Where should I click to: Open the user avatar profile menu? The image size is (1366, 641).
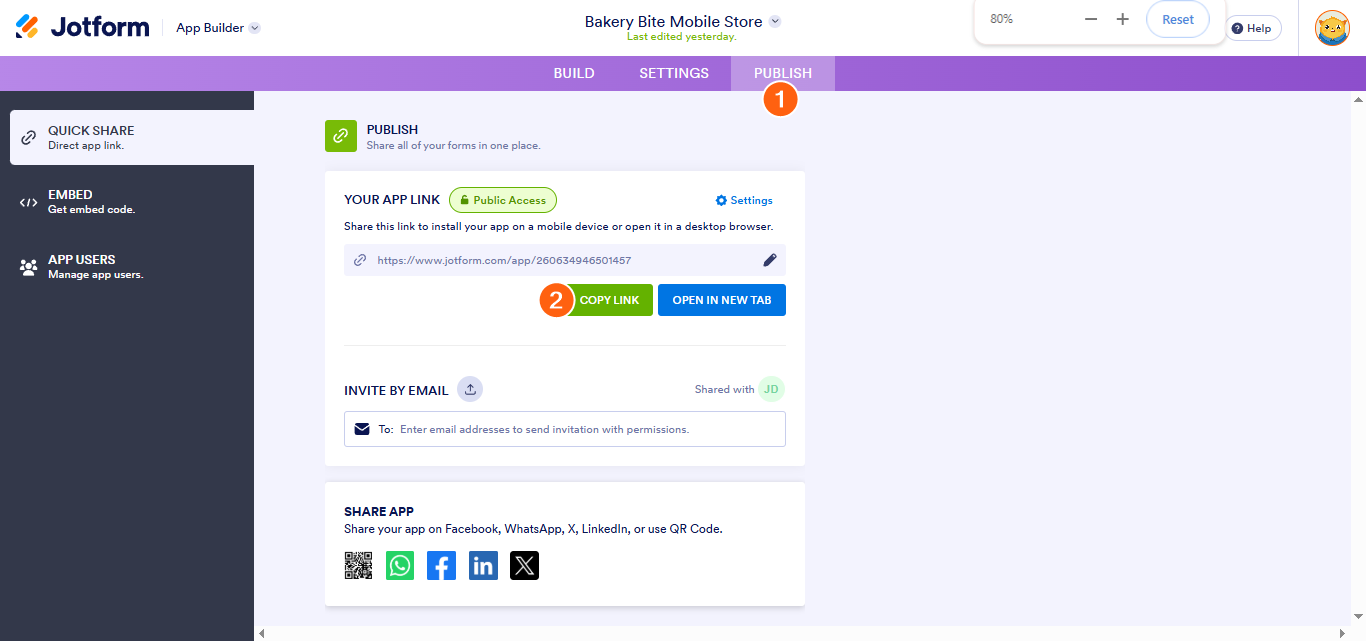[x=1331, y=28]
